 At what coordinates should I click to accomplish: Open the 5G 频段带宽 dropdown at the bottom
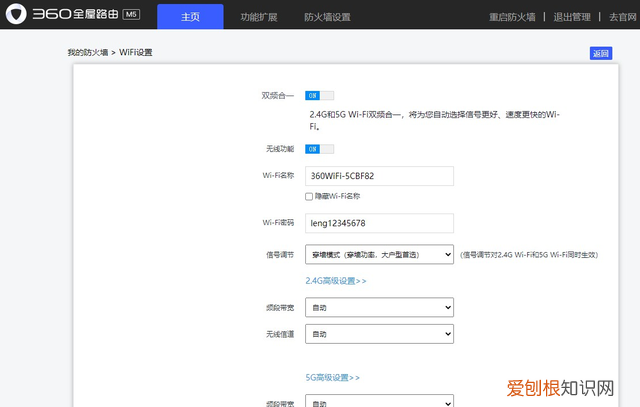(379, 401)
